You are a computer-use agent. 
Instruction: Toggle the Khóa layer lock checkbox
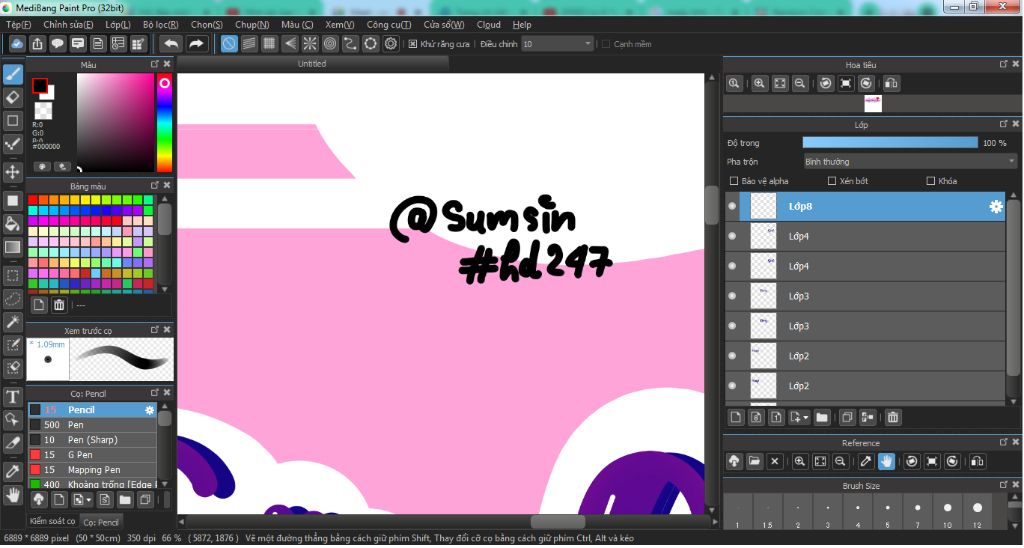pos(930,181)
